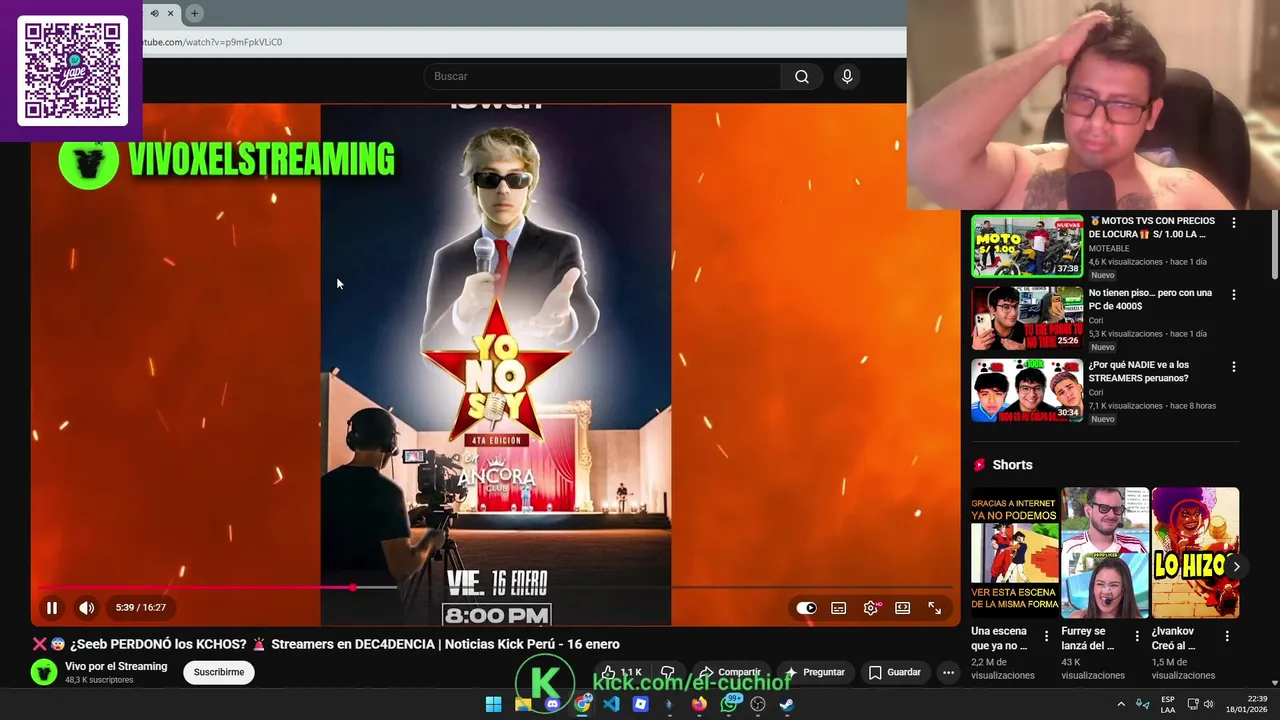
Task: Click the 5:39 / 16:27 time display
Action: 141,607
